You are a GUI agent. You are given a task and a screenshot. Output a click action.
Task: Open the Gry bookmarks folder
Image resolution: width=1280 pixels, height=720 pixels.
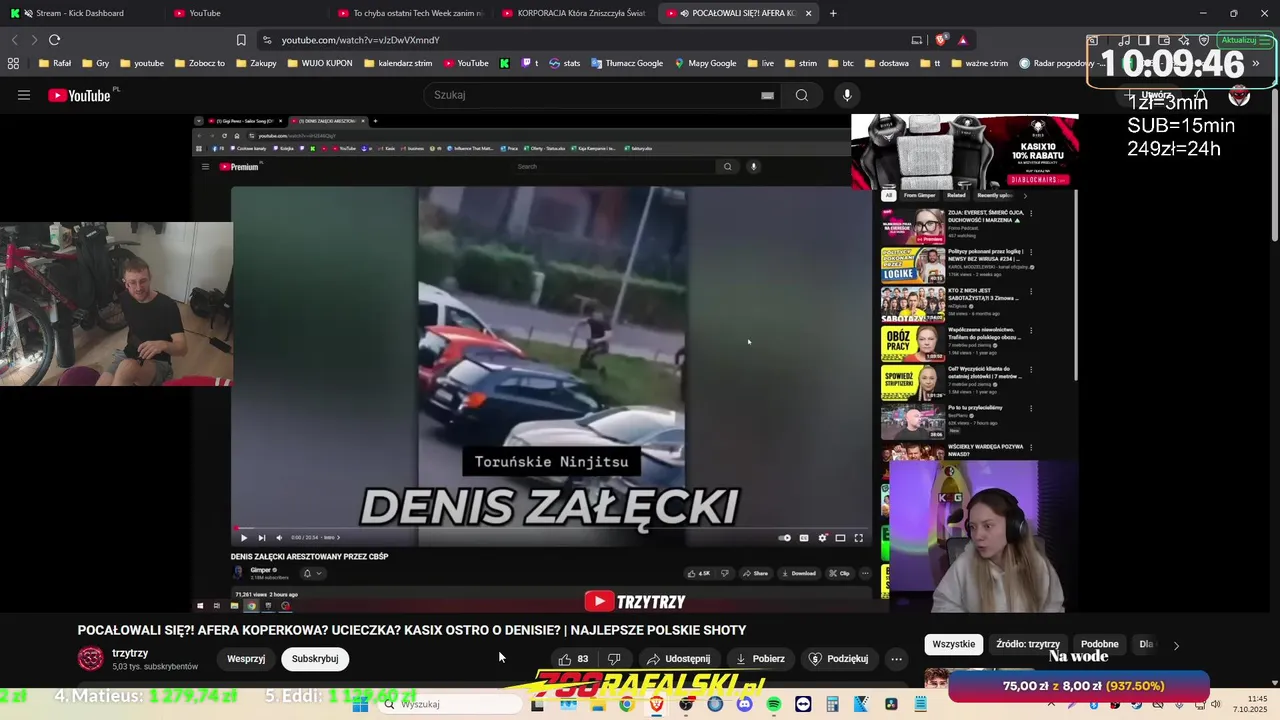pyautogui.click(x=95, y=63)
